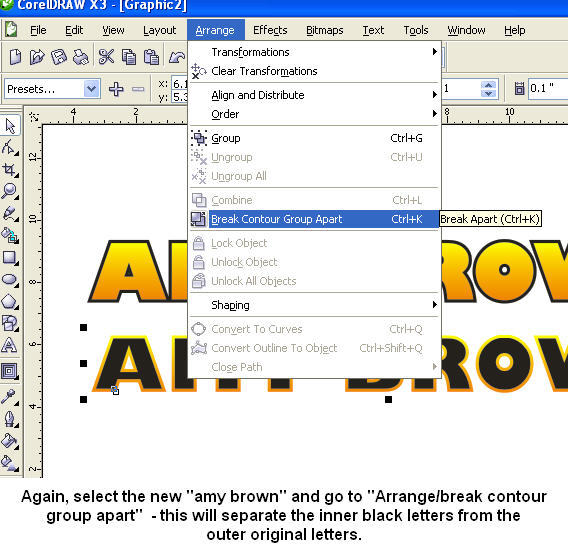The height and width of the screenshot is (554, 568).
Task: Click the Delete preset minus icon
Action: 138,89
